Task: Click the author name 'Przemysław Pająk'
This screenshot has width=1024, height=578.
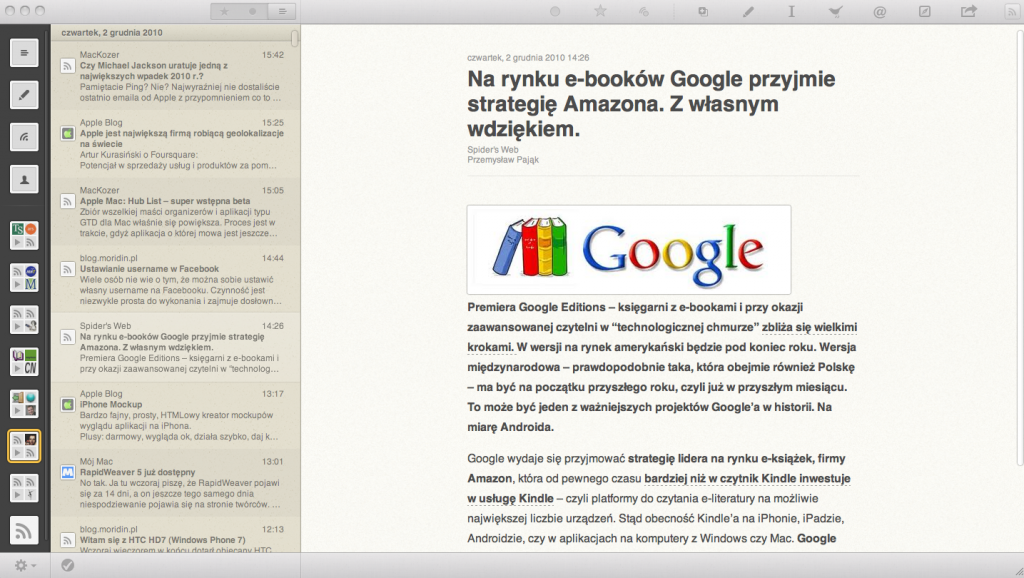Action: click(x=503, y=159)
